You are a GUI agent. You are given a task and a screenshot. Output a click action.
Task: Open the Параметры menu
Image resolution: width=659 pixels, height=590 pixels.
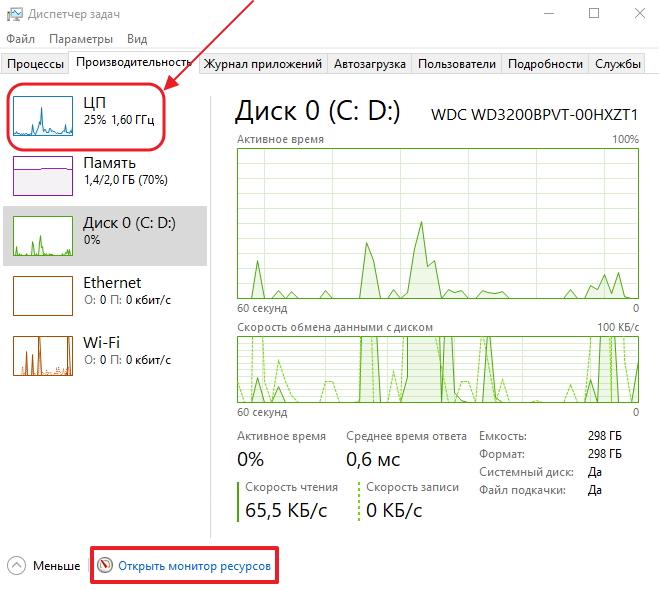81,39
